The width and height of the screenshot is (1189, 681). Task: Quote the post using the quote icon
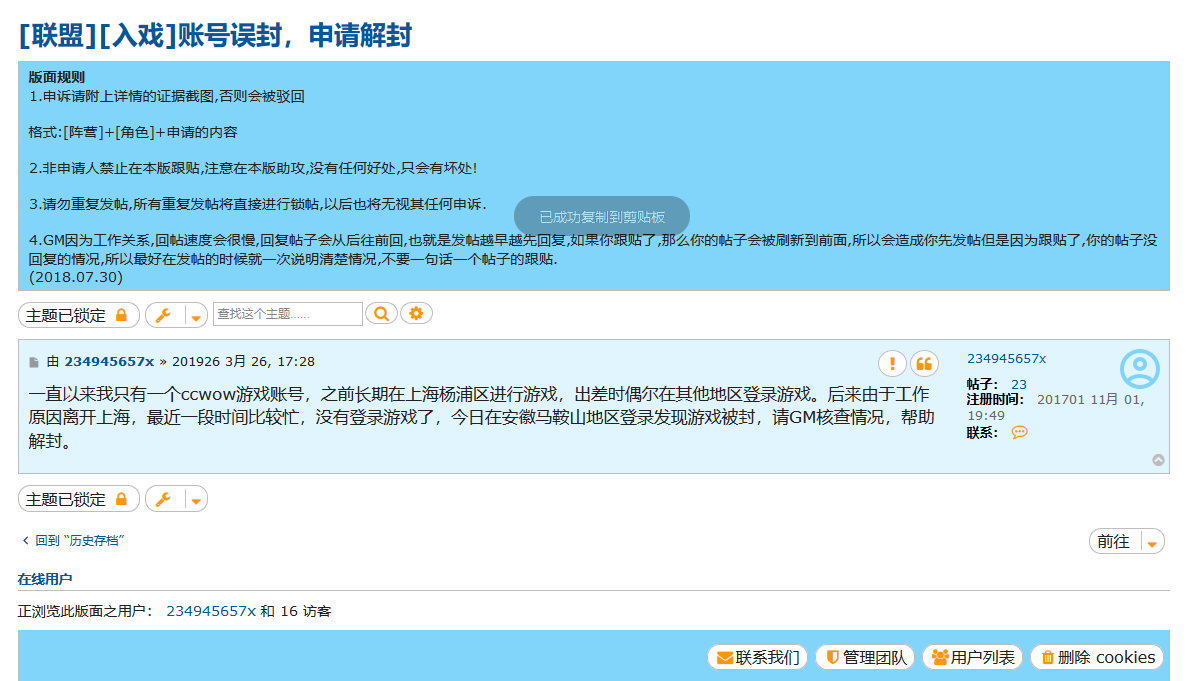click(924, 364)
